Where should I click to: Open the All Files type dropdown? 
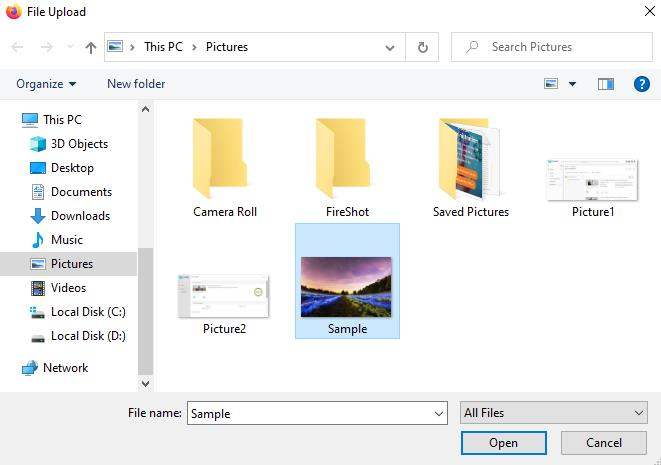pyautogui.click(x=554, y=413)
